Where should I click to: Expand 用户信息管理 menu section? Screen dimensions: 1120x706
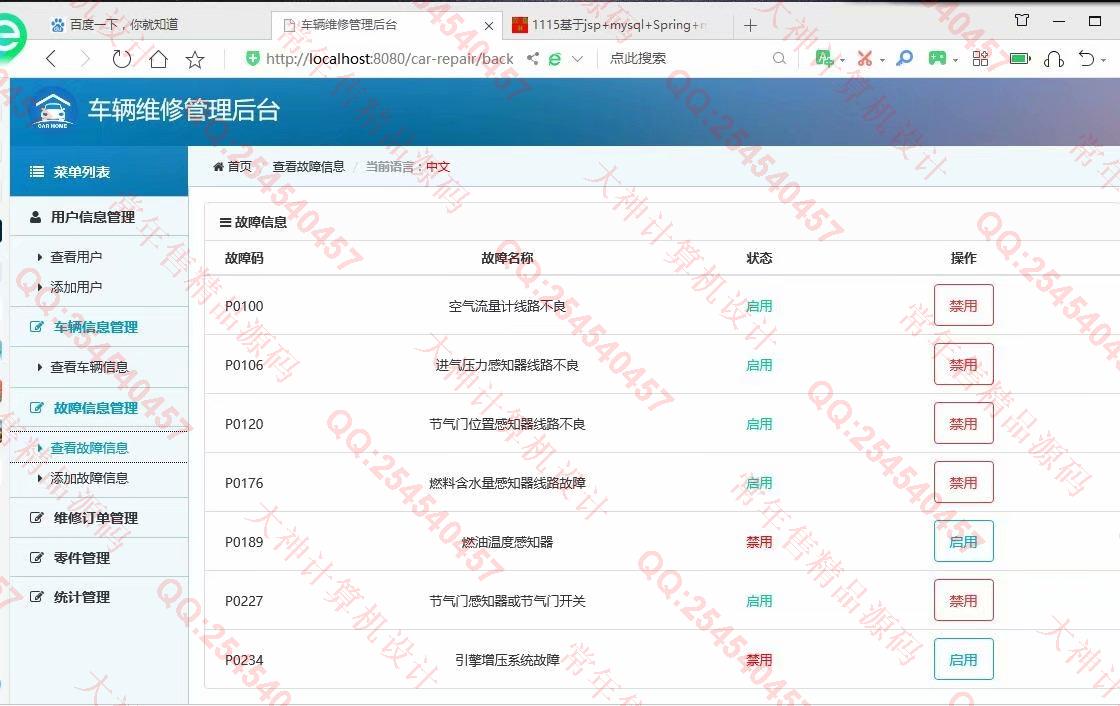(x=99, y=217)
